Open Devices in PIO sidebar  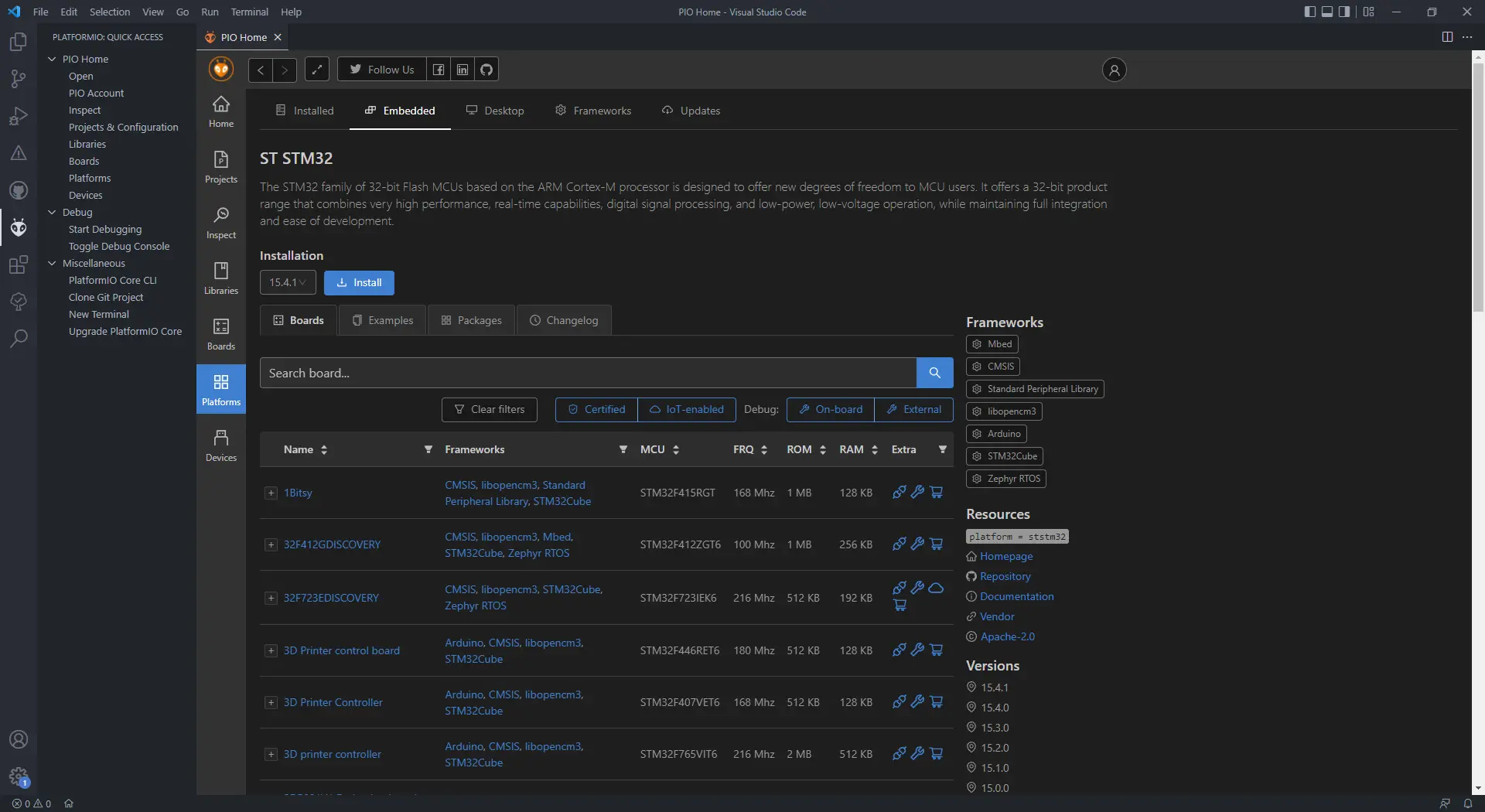(221, 445)
